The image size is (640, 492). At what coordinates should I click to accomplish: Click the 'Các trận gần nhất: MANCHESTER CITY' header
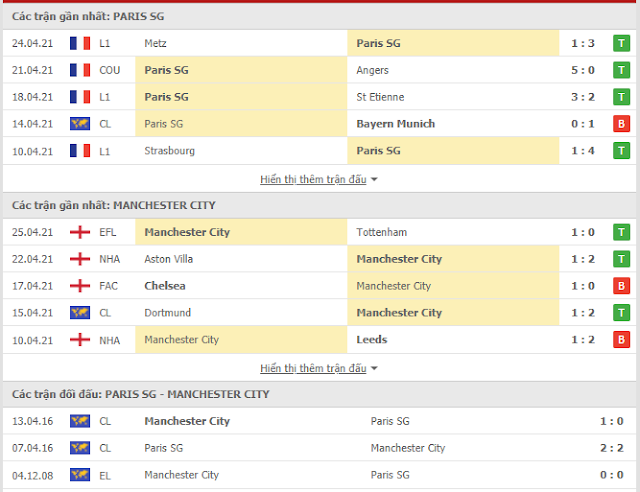click(x=113, y=205)
